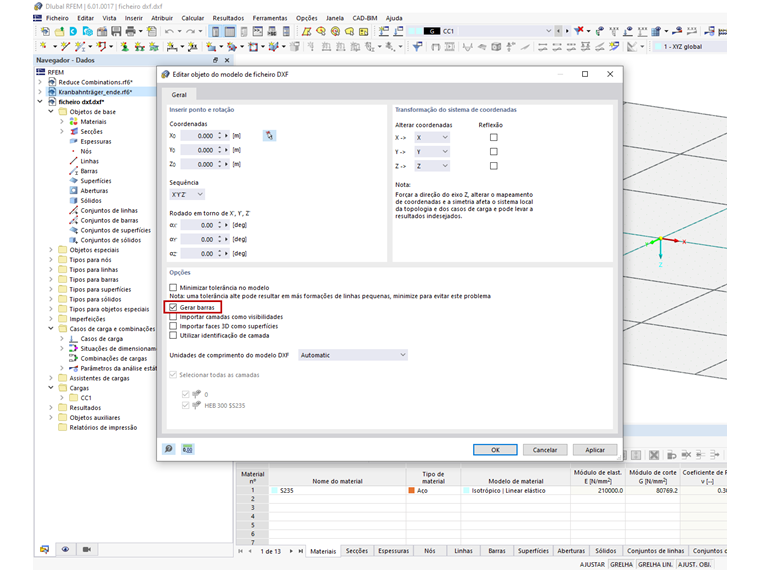Click the new line drawing icon
760x570 pixels.
point(65,47)
